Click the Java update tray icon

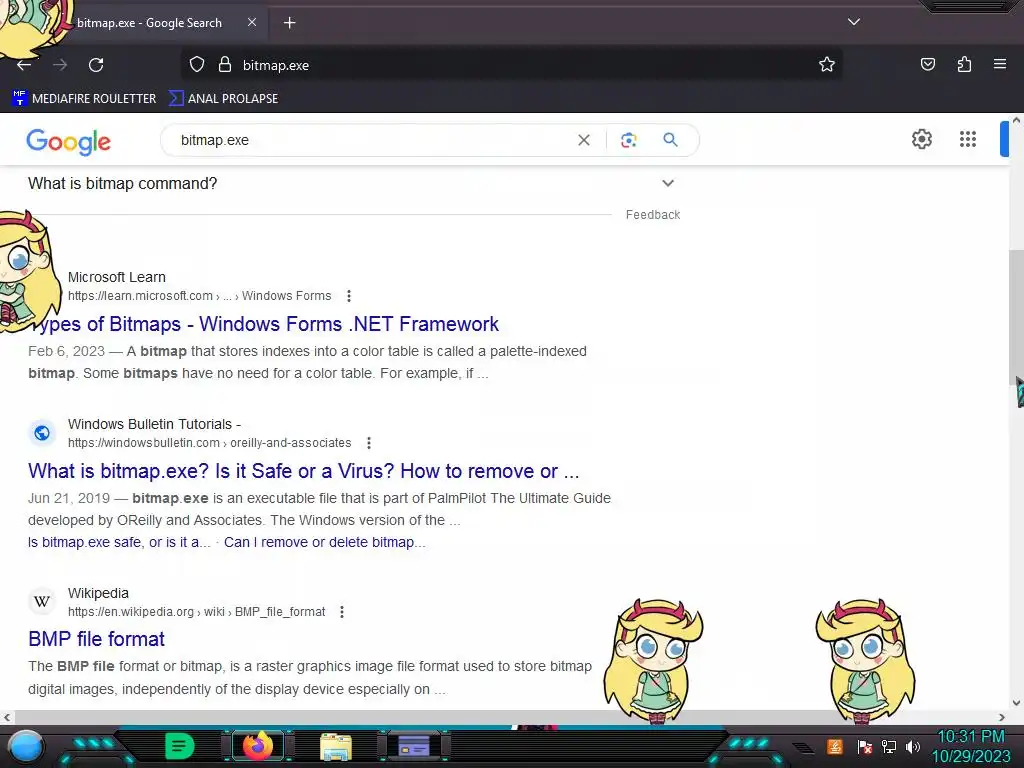click(835, 746)
